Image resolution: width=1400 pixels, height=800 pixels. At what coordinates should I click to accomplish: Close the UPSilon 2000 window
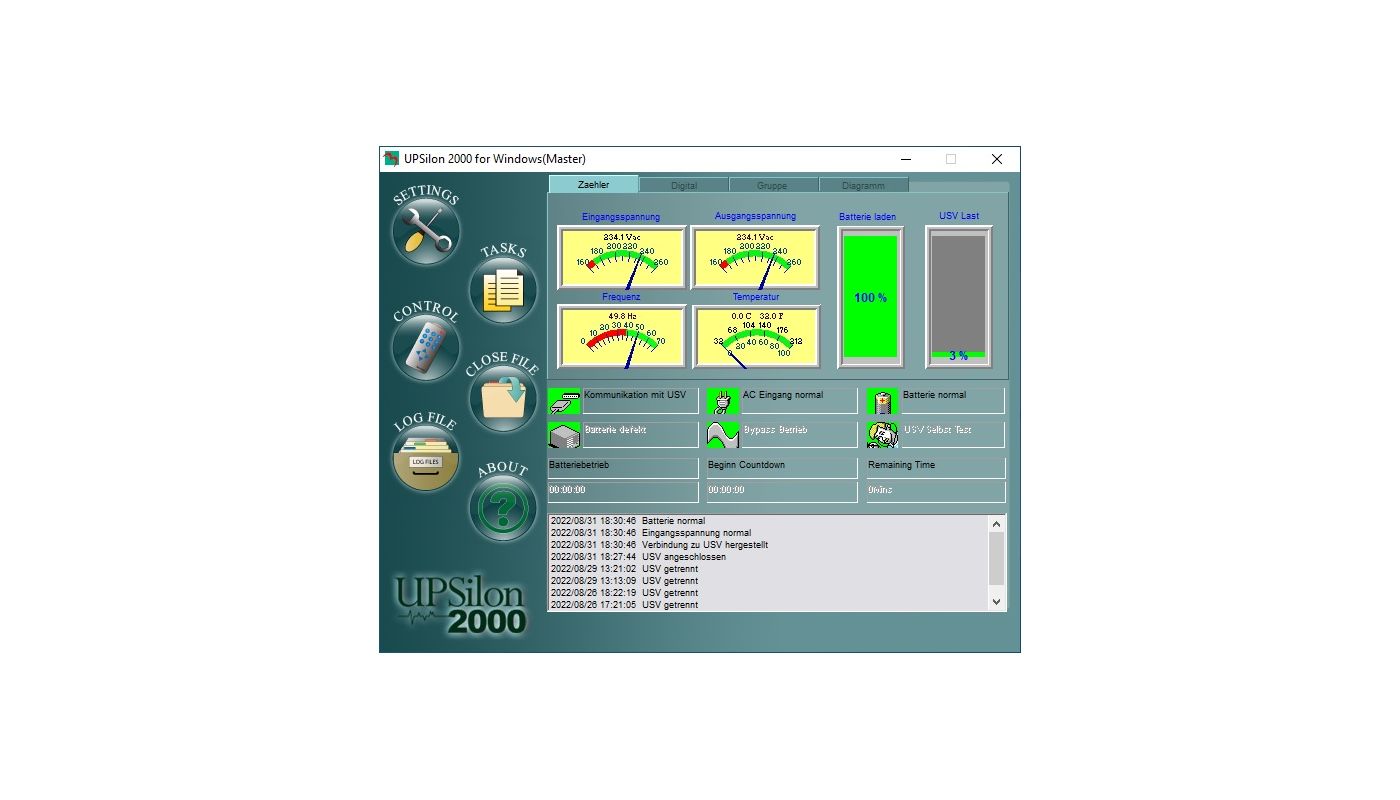996,159
